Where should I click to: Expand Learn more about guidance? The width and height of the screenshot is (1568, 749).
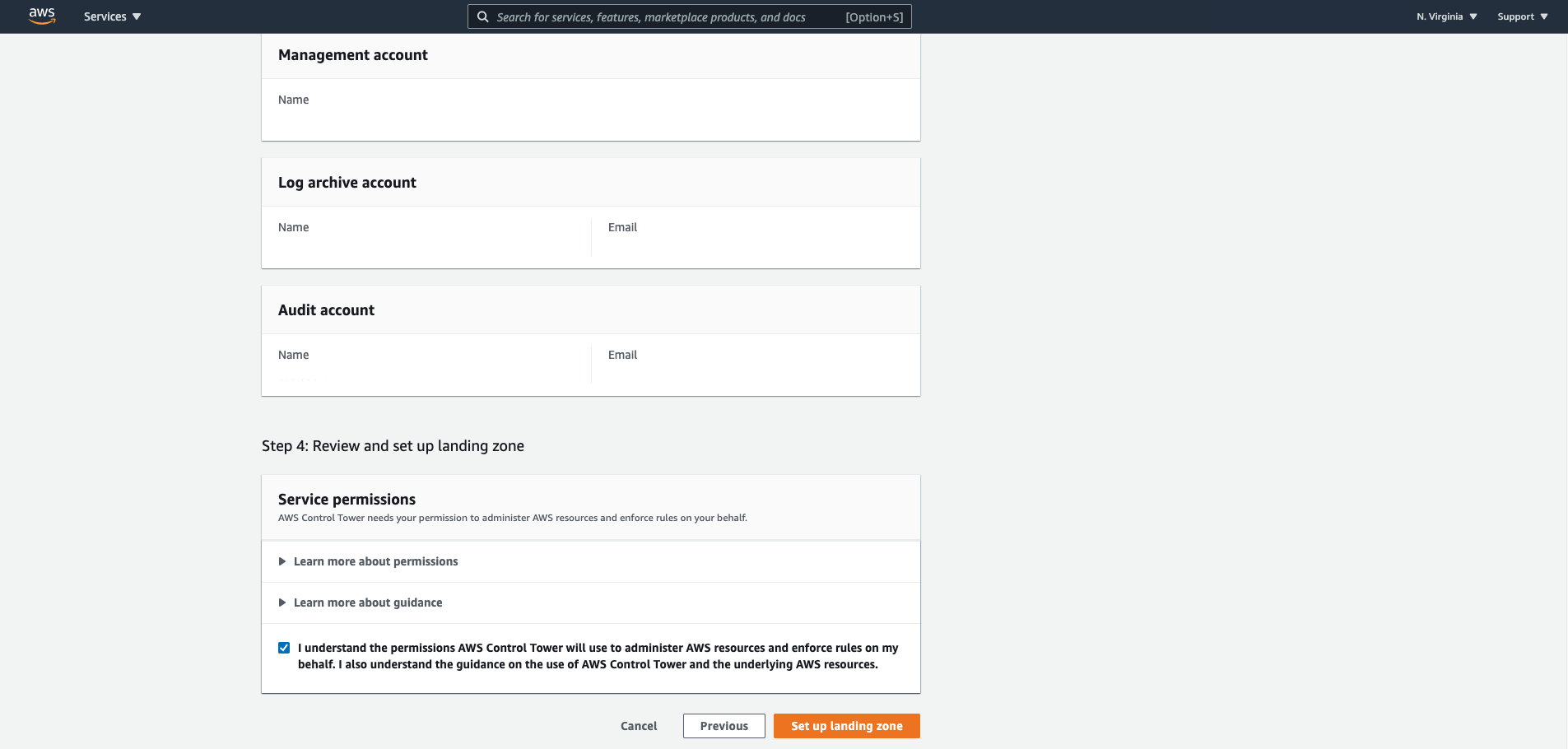(x=361, y=602)
